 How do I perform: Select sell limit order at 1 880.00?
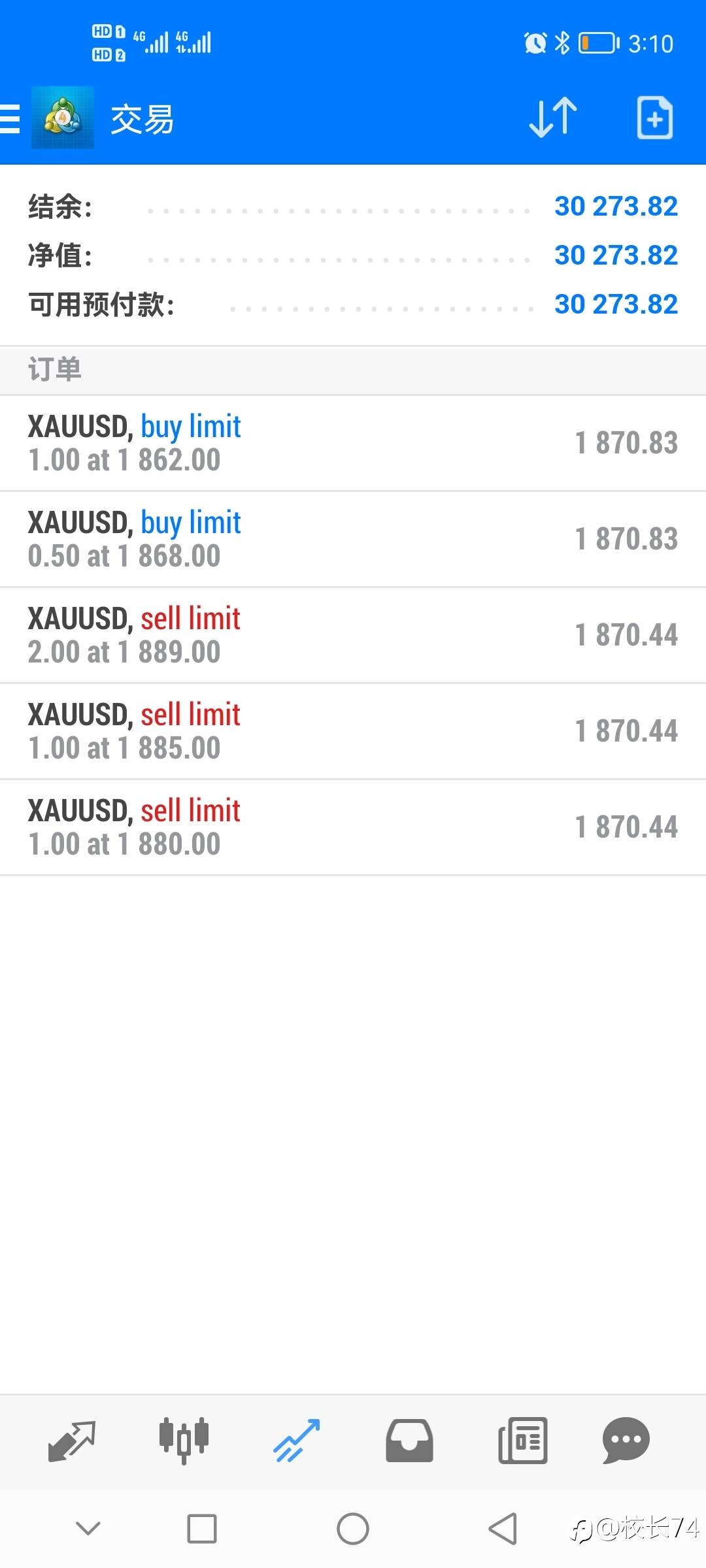(x=353, y=827)
